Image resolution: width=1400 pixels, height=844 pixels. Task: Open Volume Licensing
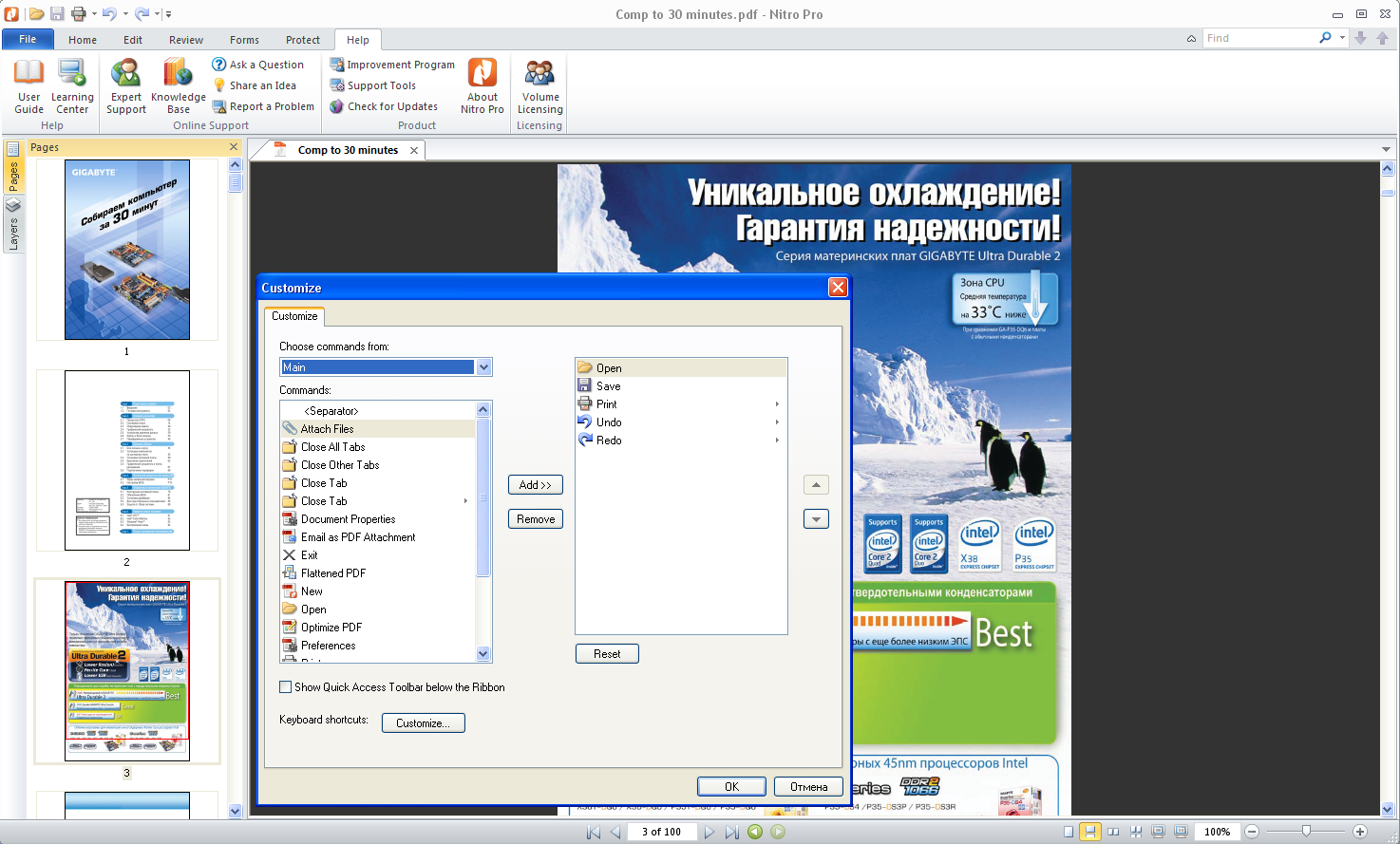coord(539,86)
